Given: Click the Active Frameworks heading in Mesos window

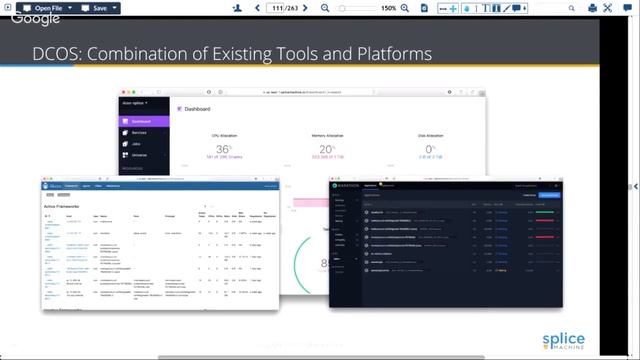Looking at the screenshot, I should click(61, 207).
